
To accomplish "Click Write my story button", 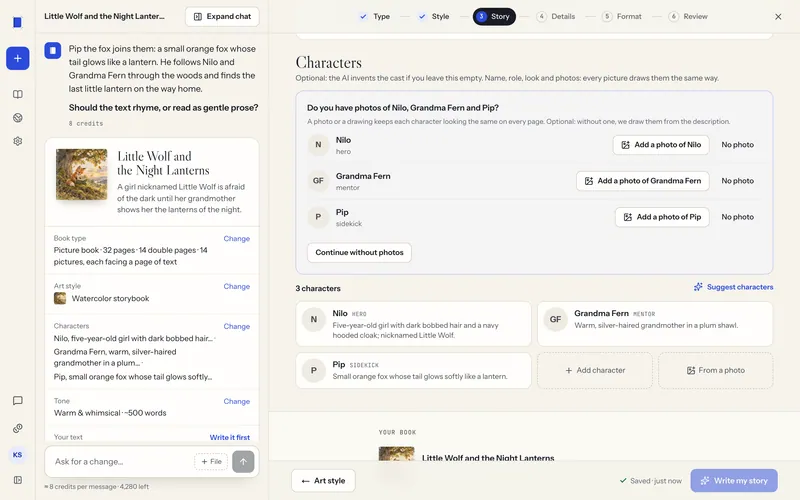I will pyautogui.click(x=734, y=481).
